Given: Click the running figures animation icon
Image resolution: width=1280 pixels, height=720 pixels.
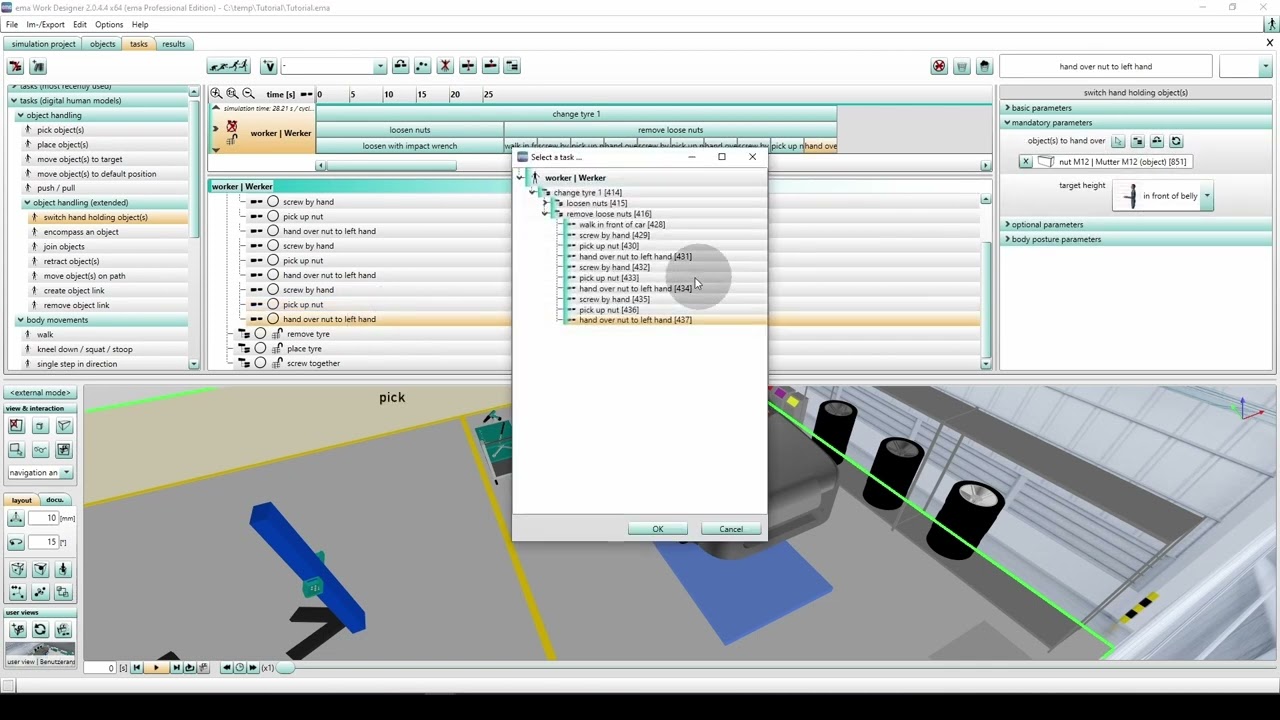Looking at the screenshot, I should [228, 66].
